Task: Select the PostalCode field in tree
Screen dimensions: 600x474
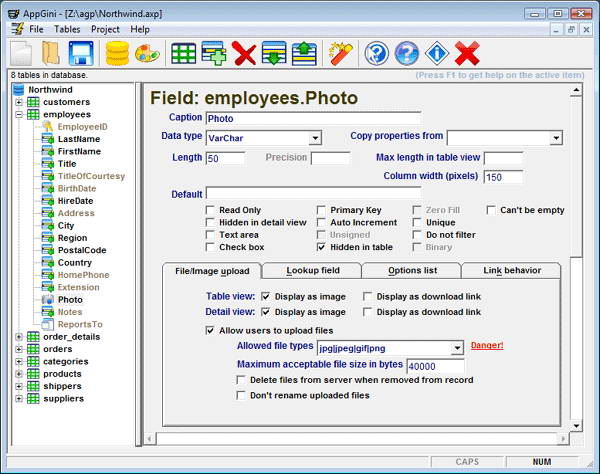Action: click(82, 250)
